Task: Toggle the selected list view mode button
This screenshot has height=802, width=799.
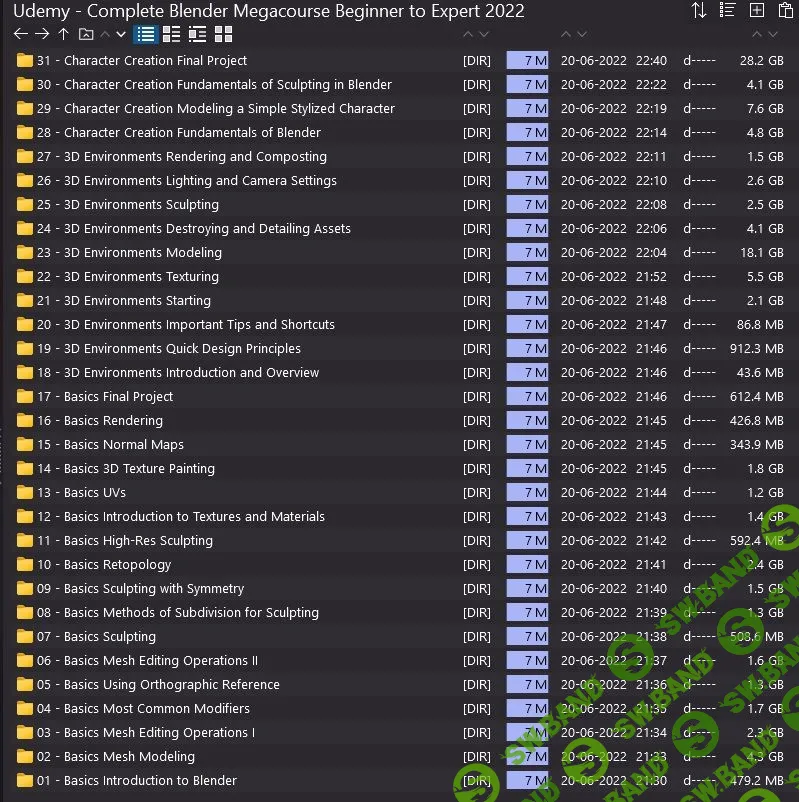Action: [146, 34]
